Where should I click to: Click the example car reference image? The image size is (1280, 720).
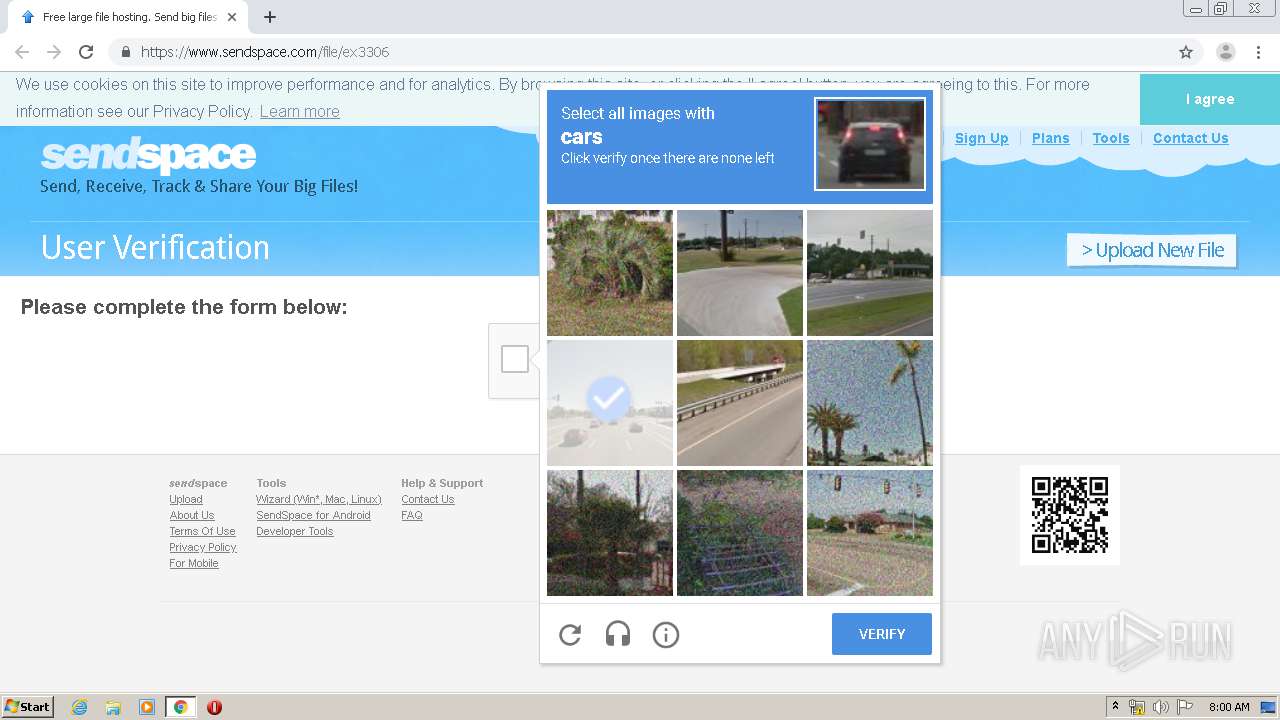870,144
